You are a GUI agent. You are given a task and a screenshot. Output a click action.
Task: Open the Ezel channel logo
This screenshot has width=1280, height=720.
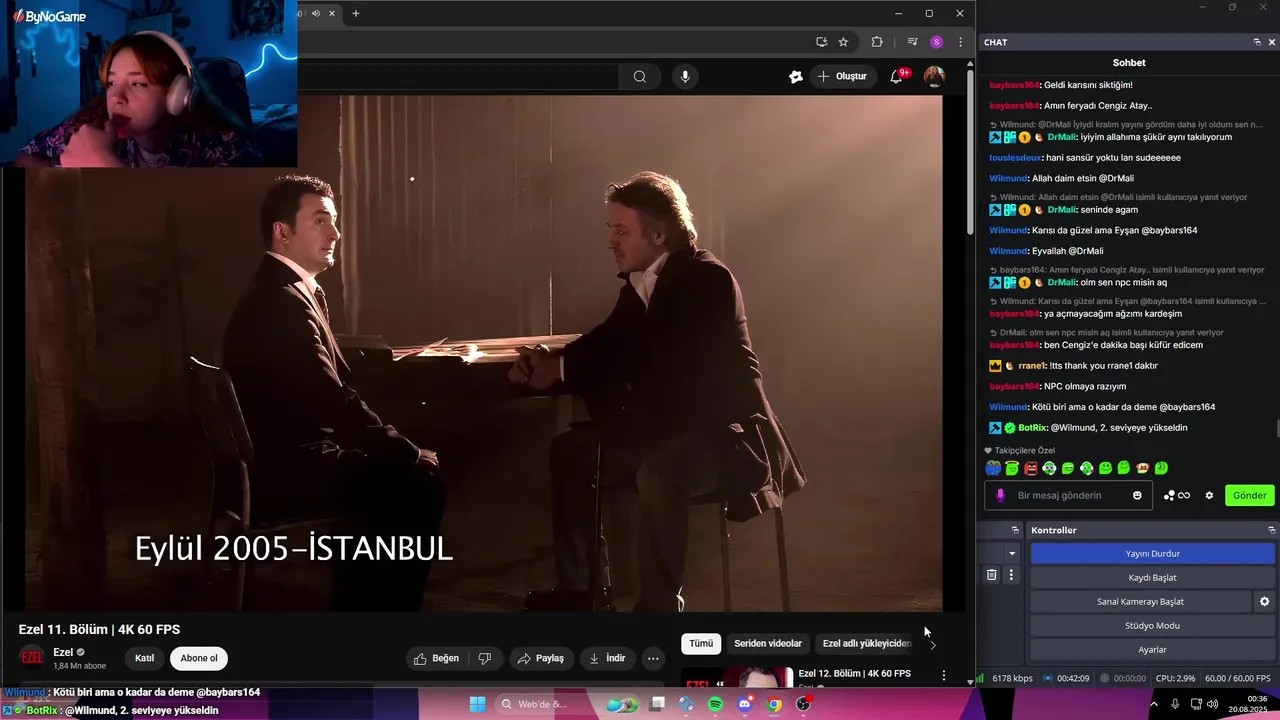pos(32,657)
